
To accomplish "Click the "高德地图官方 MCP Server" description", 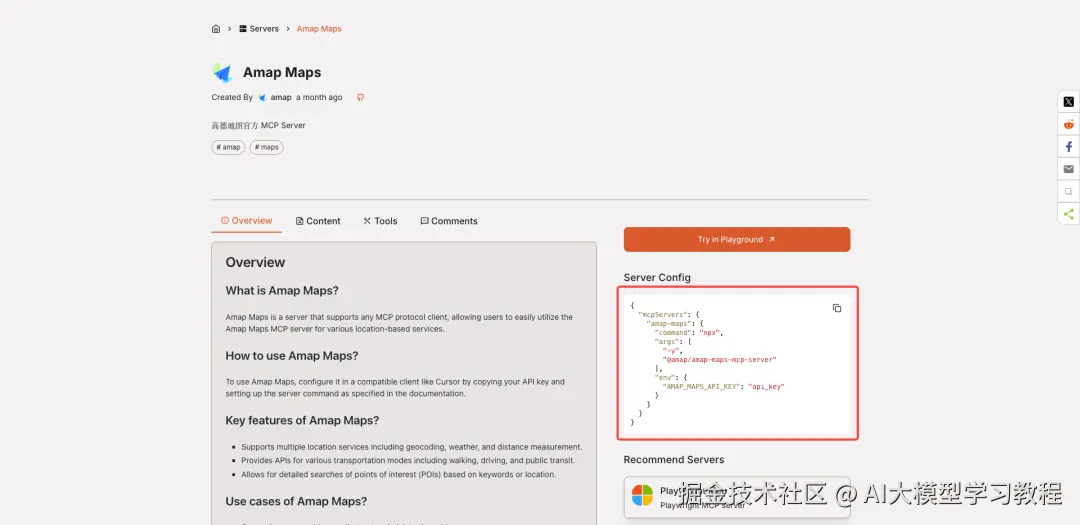I will [258, 125].
